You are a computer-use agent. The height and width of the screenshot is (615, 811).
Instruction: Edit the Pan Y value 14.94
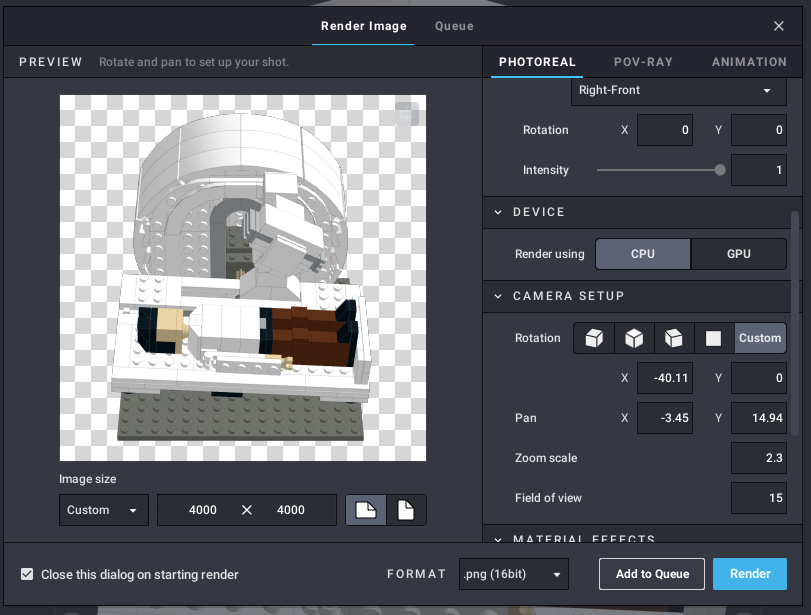[x=759, y=418]
